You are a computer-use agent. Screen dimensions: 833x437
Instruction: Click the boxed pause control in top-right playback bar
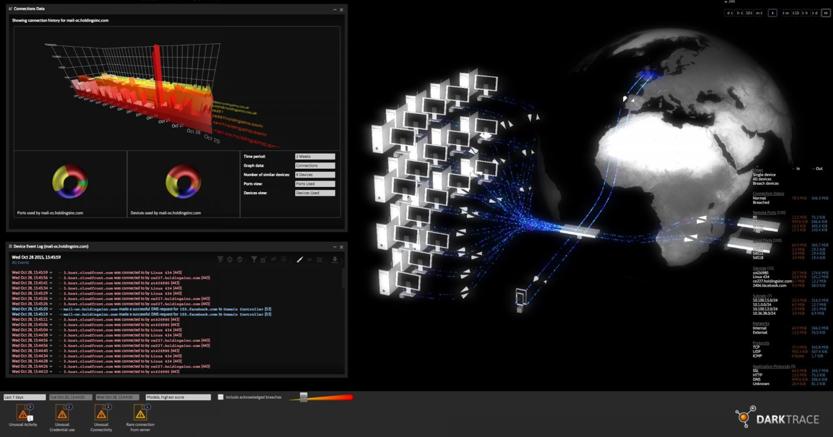[x=772, y=13]
